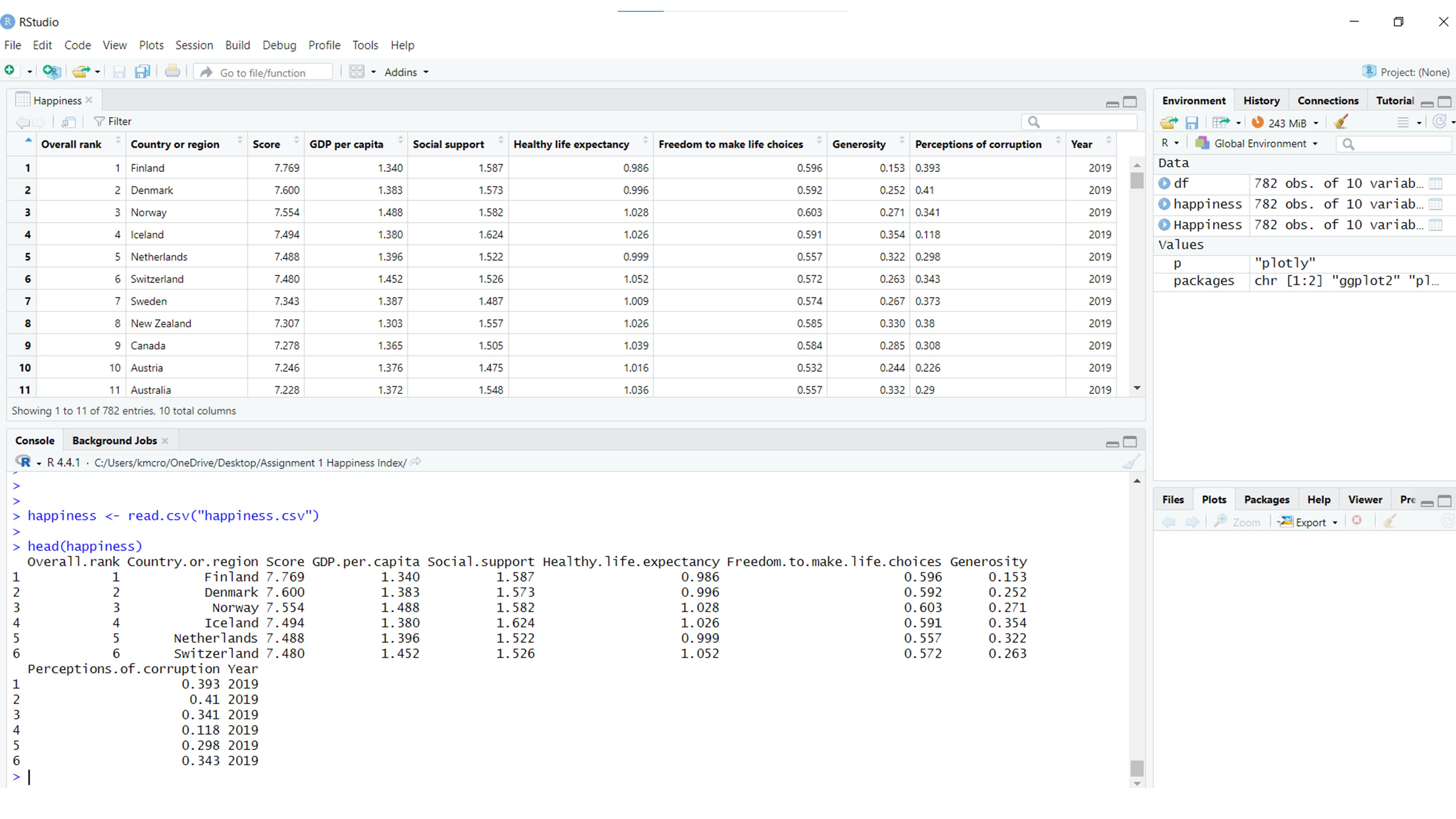Click Save workspace disk icon in Environment
The image size is (1456, 819).
(x=1191, y=123)
